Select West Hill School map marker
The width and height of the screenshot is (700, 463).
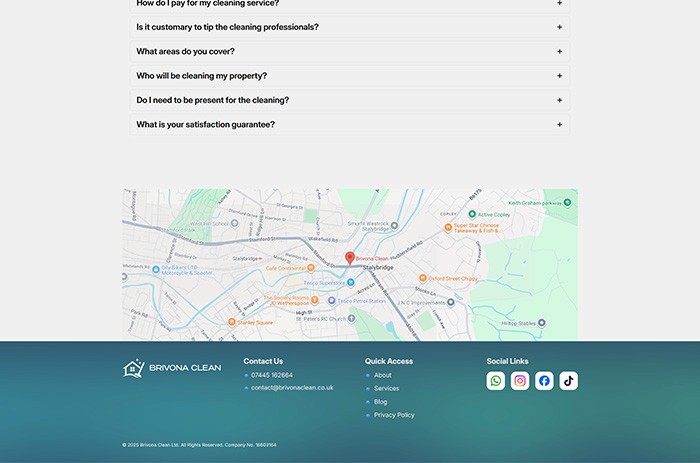coord(234,223)
